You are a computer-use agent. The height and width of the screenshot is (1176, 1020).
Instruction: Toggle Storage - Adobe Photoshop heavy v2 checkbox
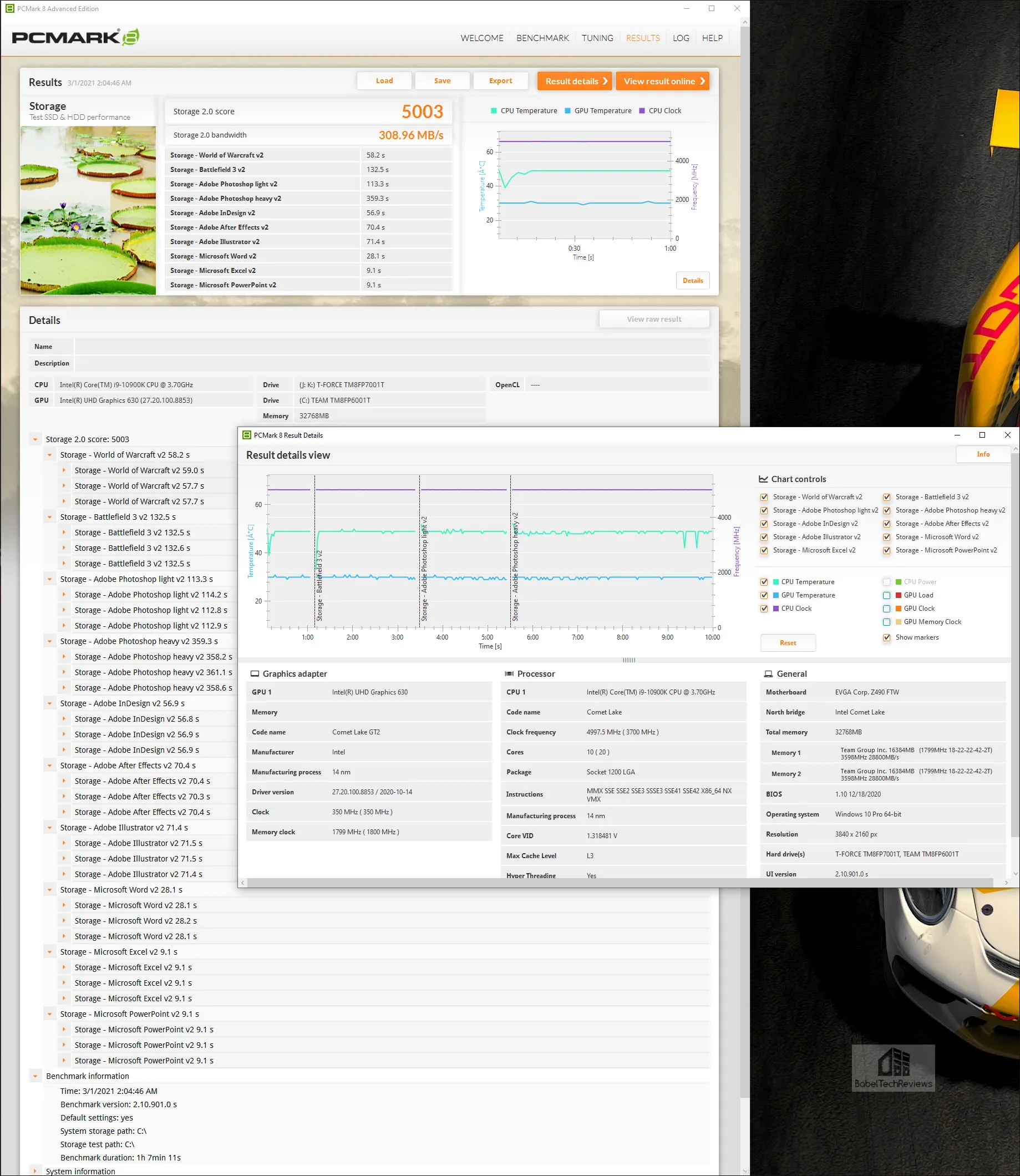coord(887,510)
